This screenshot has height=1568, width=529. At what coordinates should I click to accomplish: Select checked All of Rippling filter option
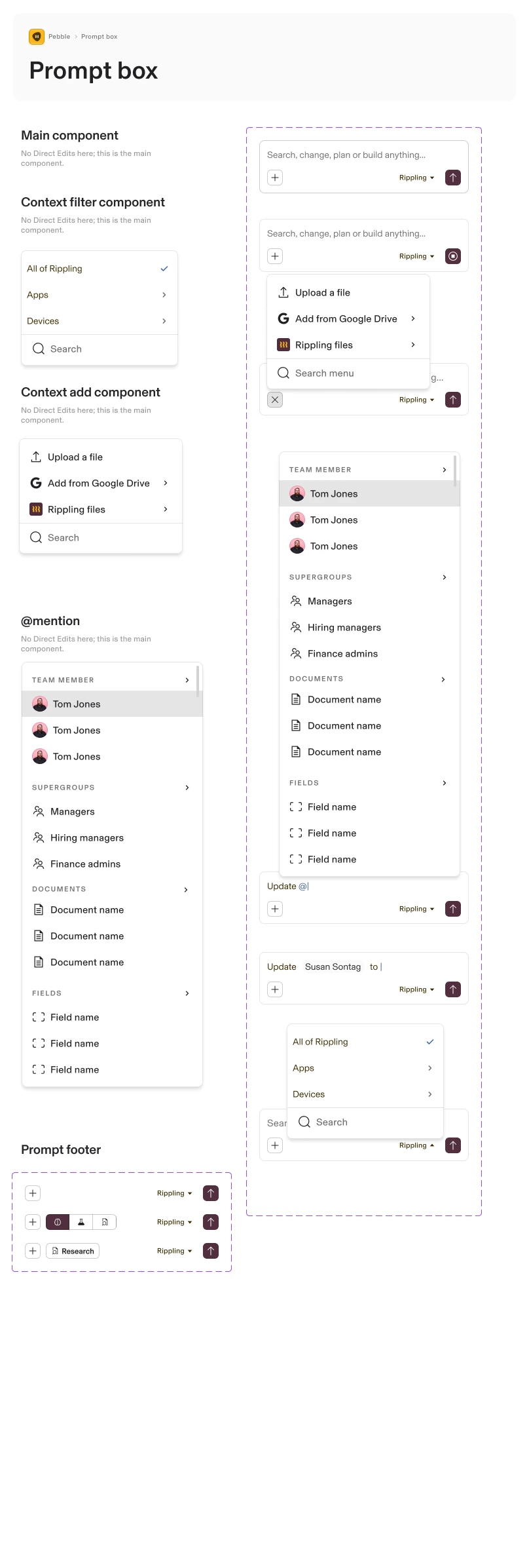click(99, 269)
